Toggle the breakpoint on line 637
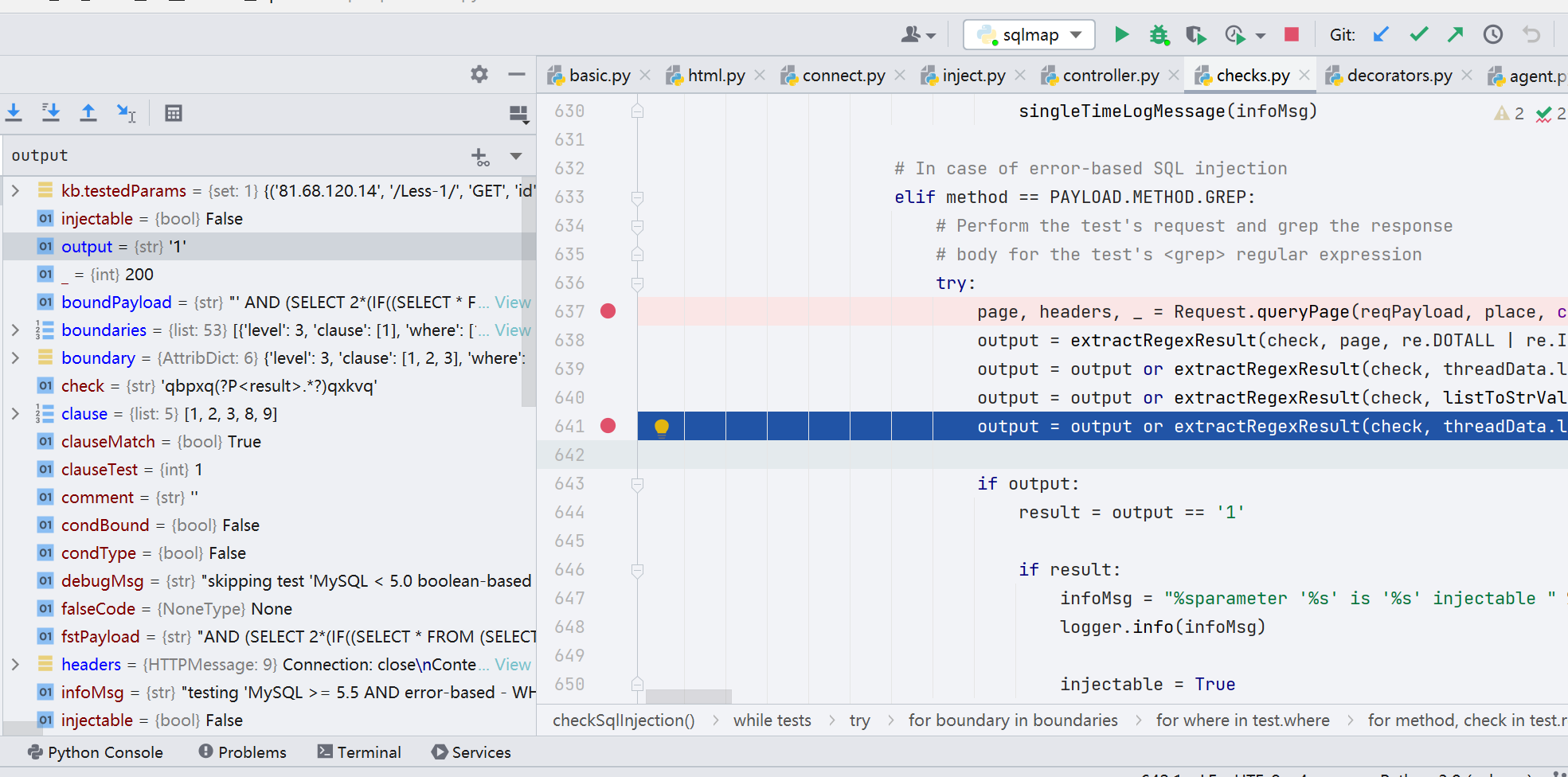Screen dimensions: 1568x777 [x=608, y=311]
